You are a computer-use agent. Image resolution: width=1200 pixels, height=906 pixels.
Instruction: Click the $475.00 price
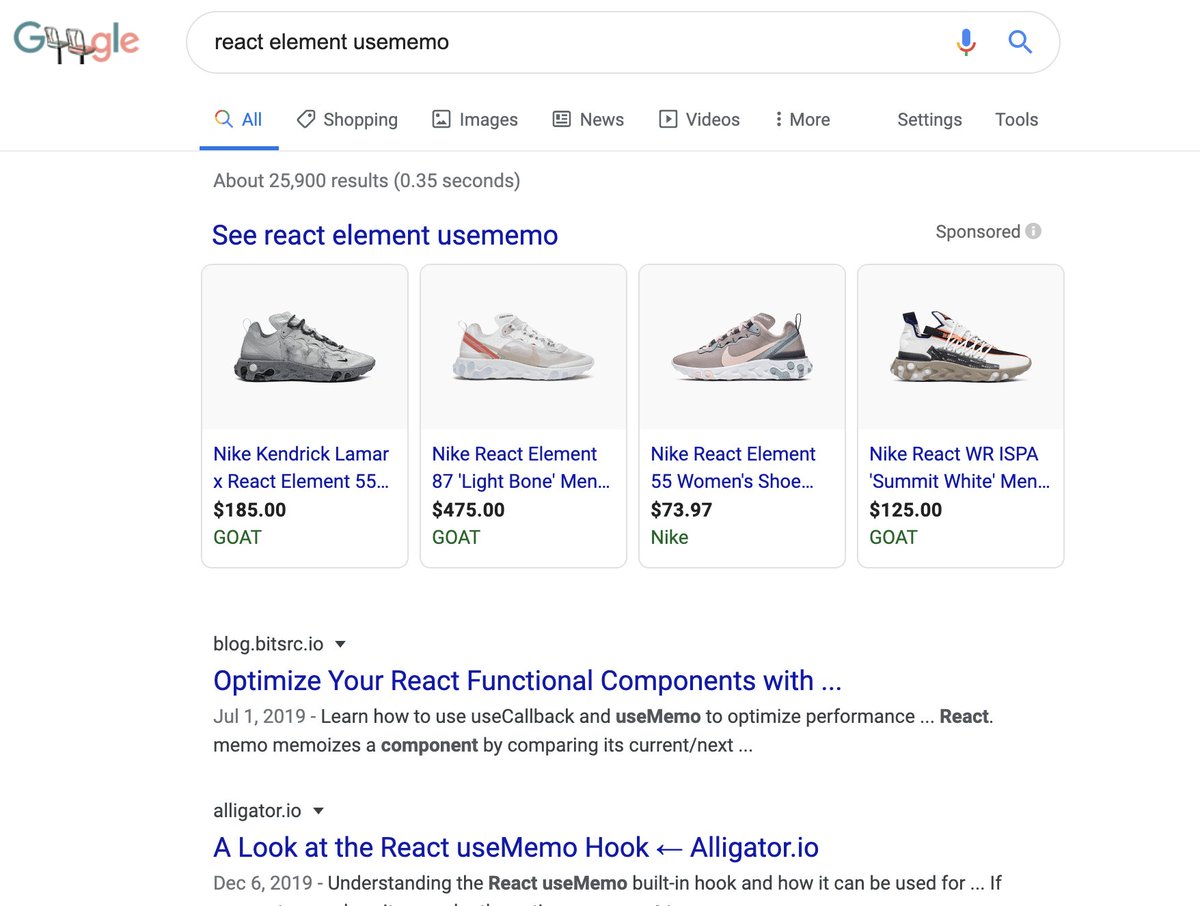[468, 510]
